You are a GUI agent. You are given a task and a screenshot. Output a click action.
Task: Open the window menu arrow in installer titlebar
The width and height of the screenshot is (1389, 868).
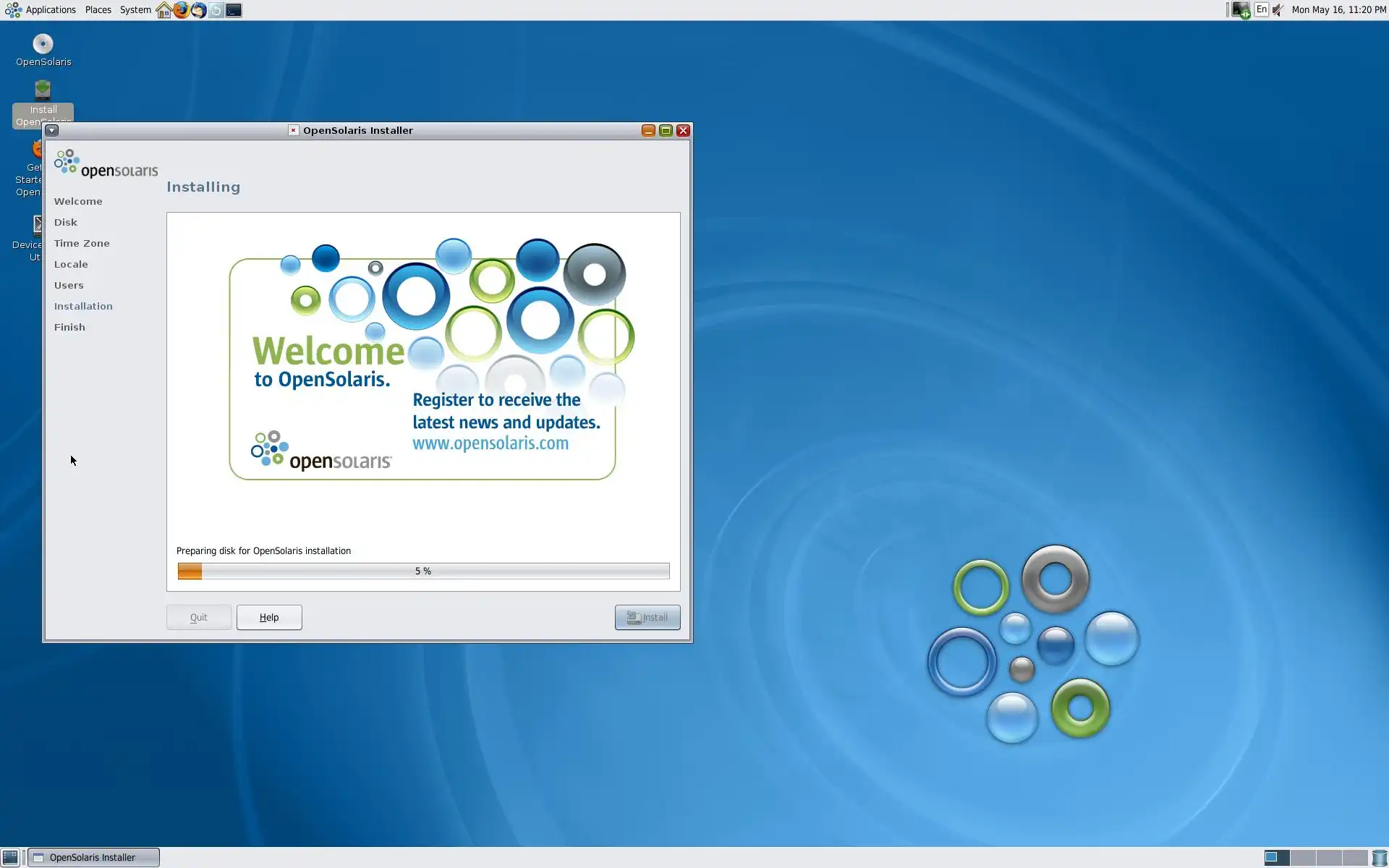tap(52, 130)
